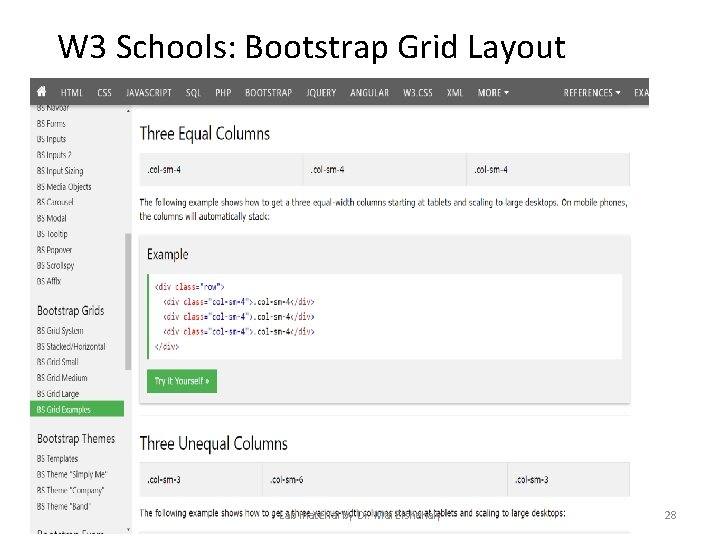Open BS Inputs 2 sidebar link

(54, 155)
